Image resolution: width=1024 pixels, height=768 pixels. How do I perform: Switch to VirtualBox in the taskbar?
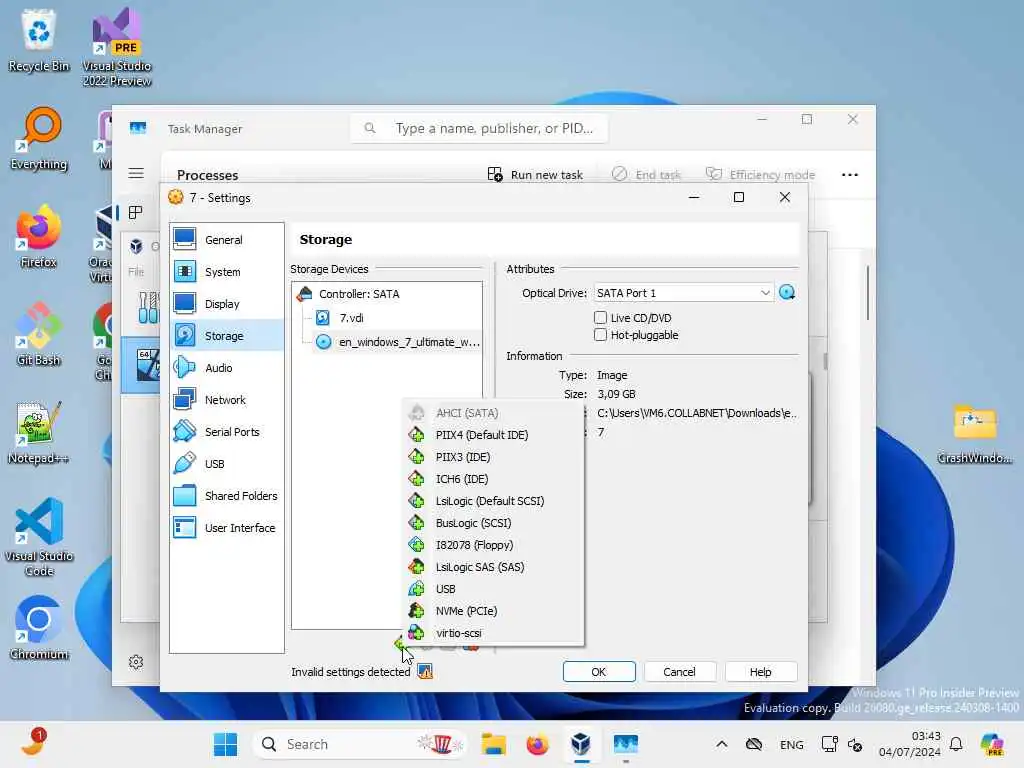pyautogui.click(x=581, y=744)
